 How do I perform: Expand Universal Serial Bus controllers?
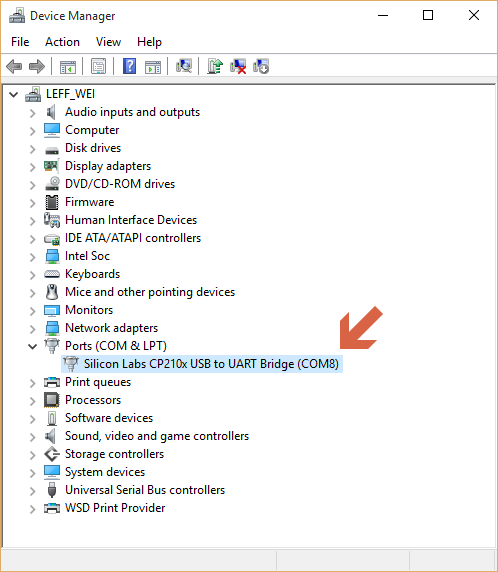[33, 490]
